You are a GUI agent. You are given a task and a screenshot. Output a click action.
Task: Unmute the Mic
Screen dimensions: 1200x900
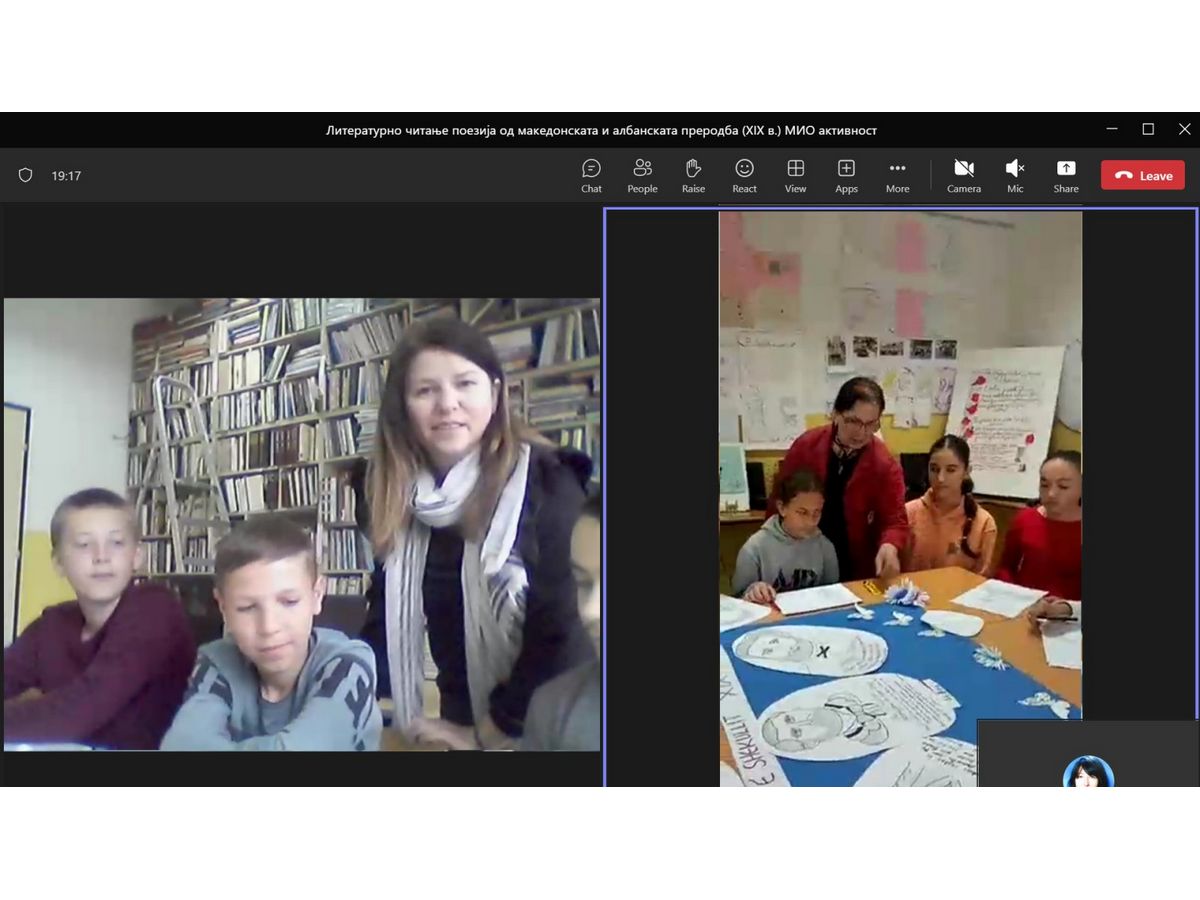click(x=1015, y=175)
